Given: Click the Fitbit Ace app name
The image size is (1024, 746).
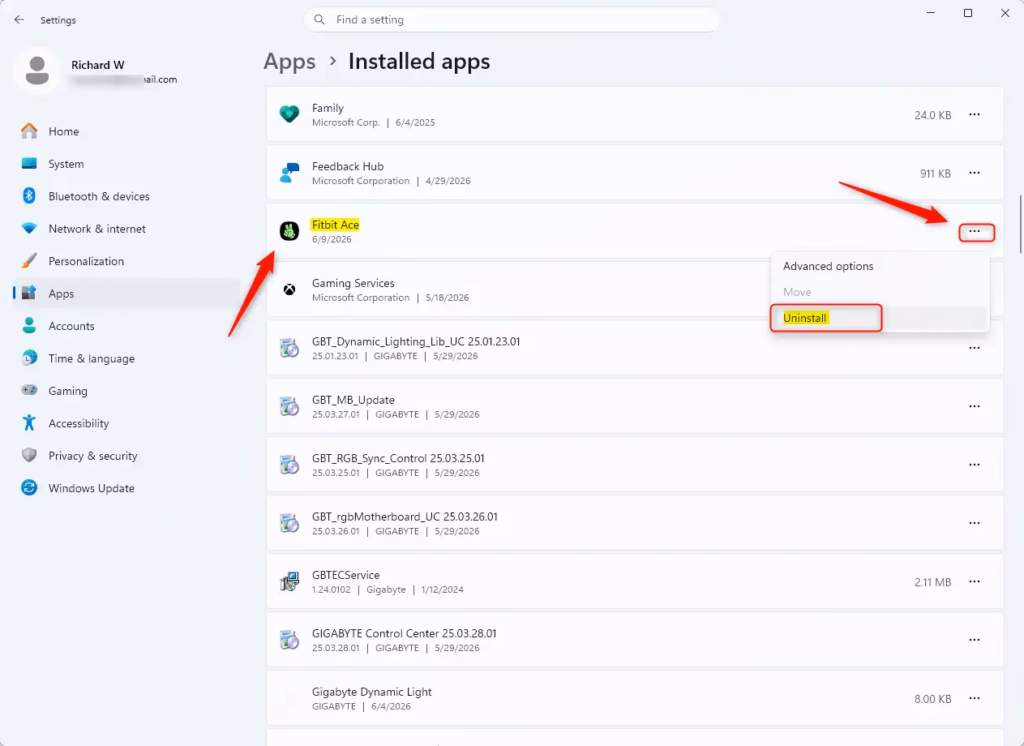Looking at the screenshot, I should pyautogui.click(x=335, y=225).
